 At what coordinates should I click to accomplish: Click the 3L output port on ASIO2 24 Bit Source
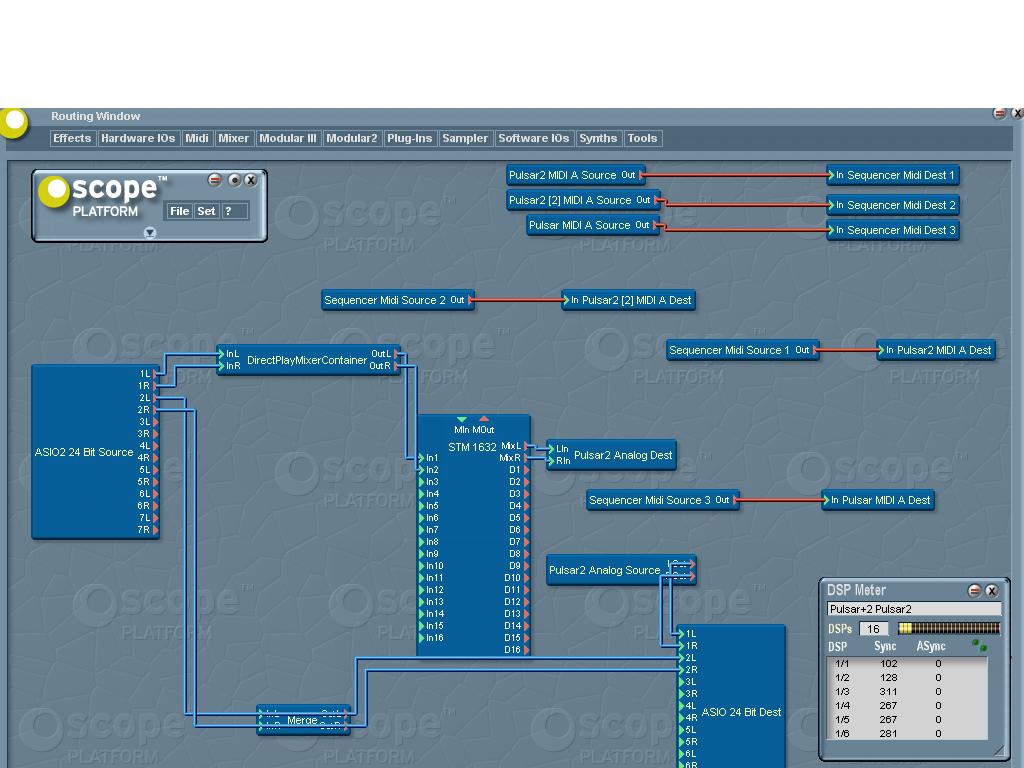click(x=155, y=422)
